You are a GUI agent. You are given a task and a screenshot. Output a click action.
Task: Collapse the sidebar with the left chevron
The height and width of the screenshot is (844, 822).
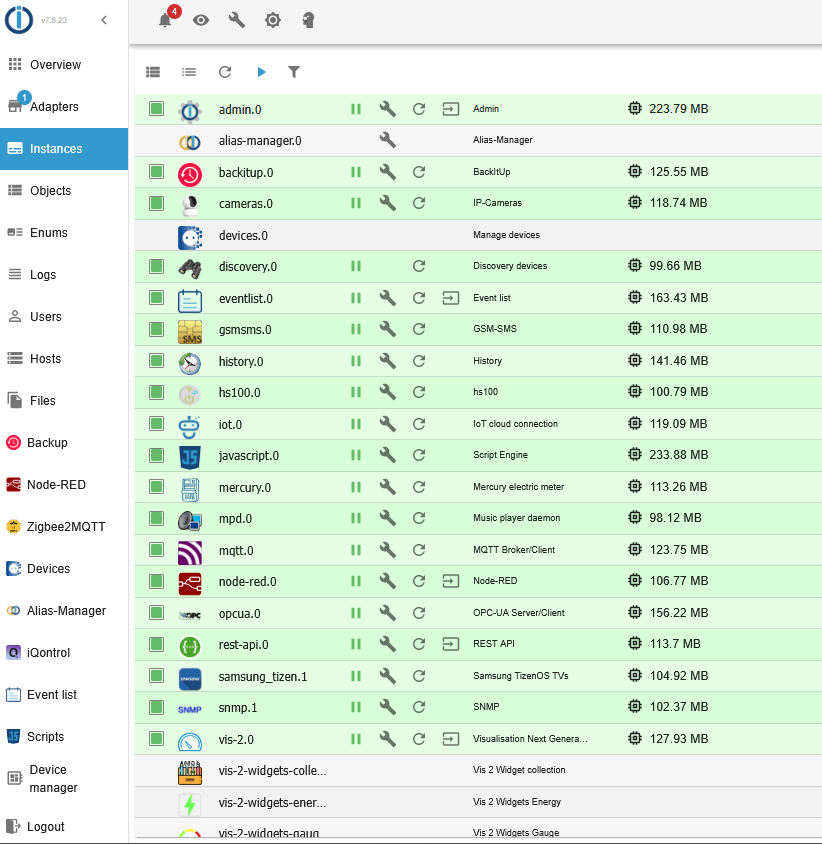(104, 20)
